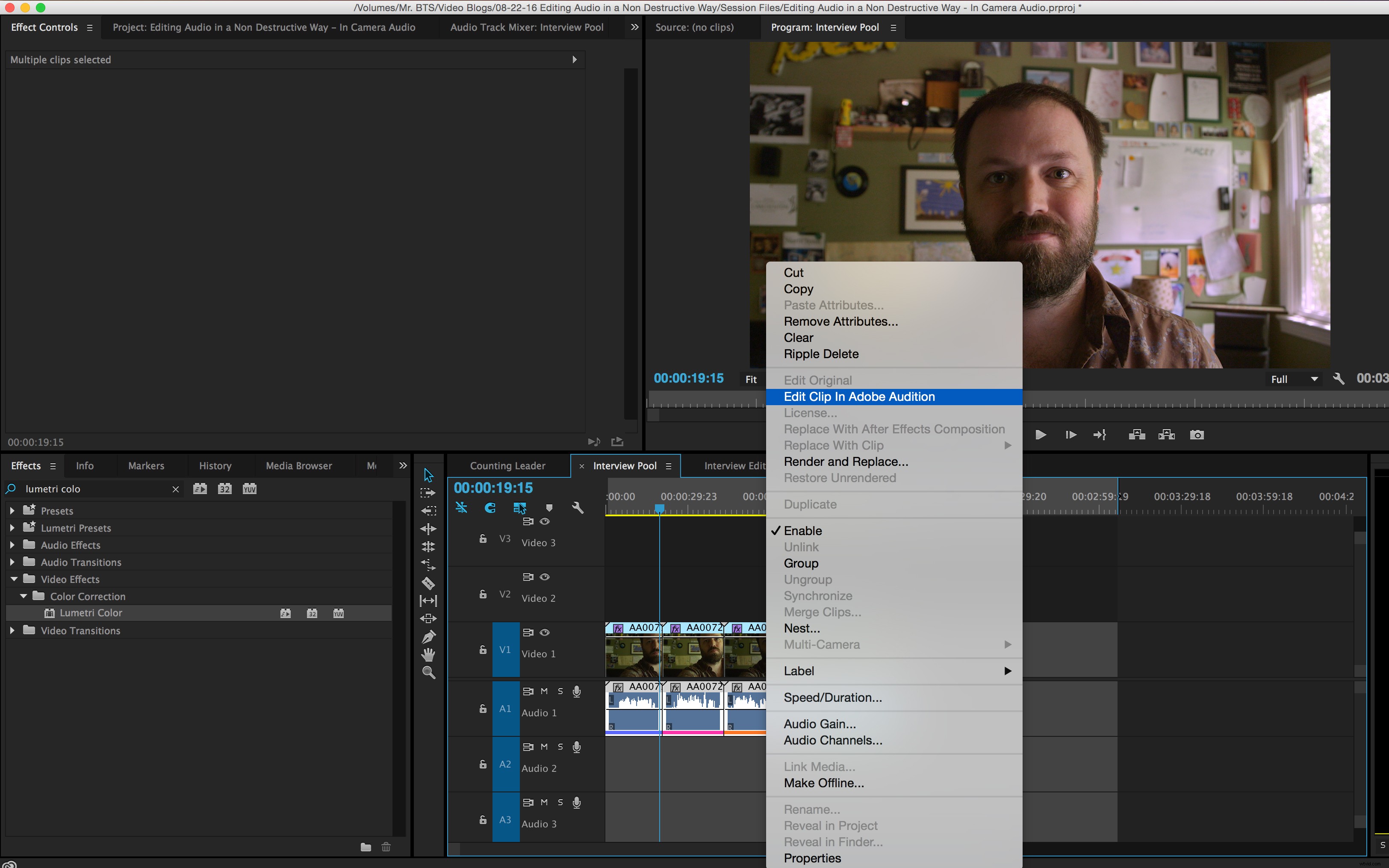1389x868 pixels.
Task: Click the lift icon in the Program monitor
Action: pos(1137,435)
